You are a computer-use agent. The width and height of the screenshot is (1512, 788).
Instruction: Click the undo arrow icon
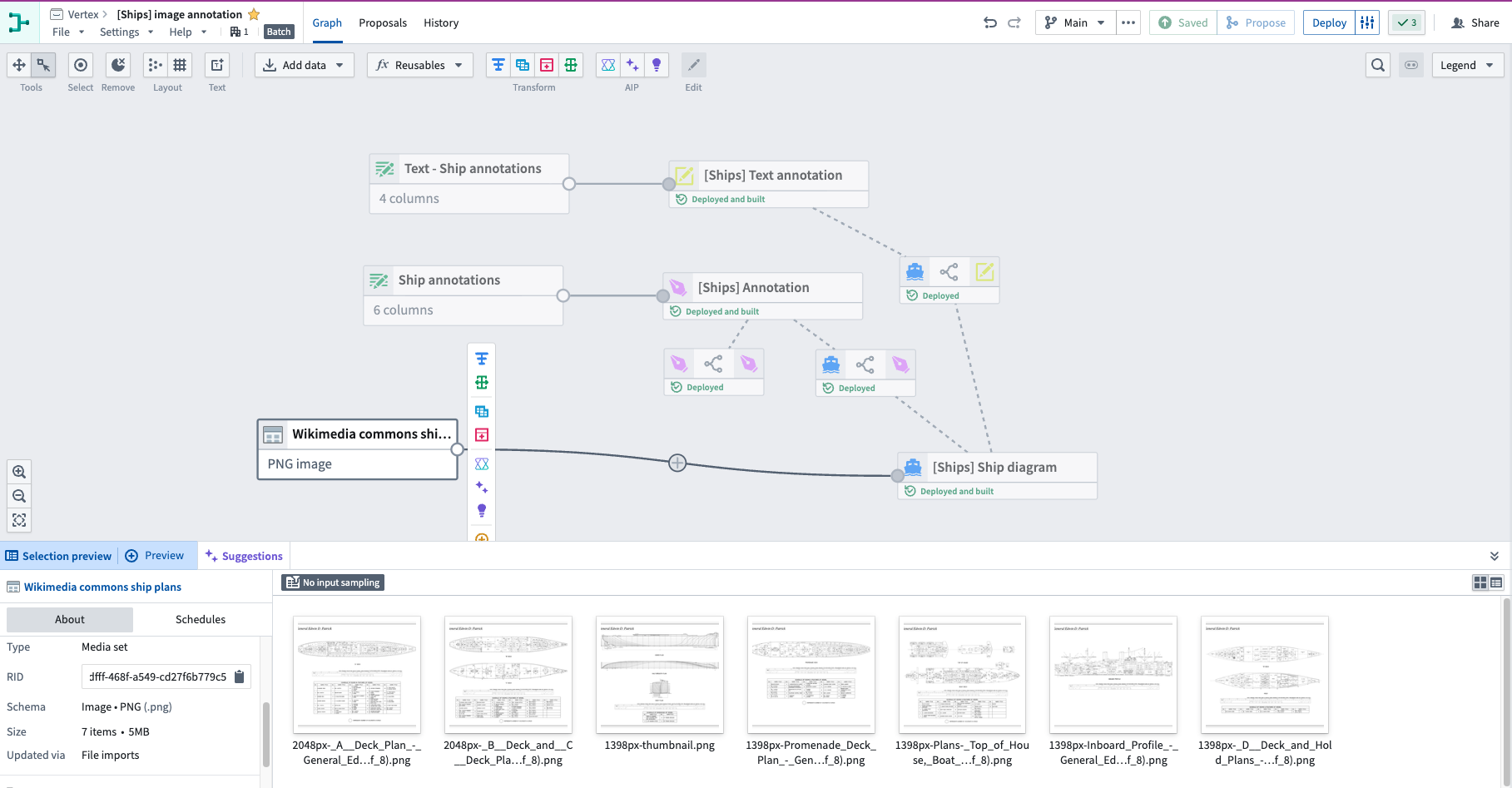tap(990, 22)
